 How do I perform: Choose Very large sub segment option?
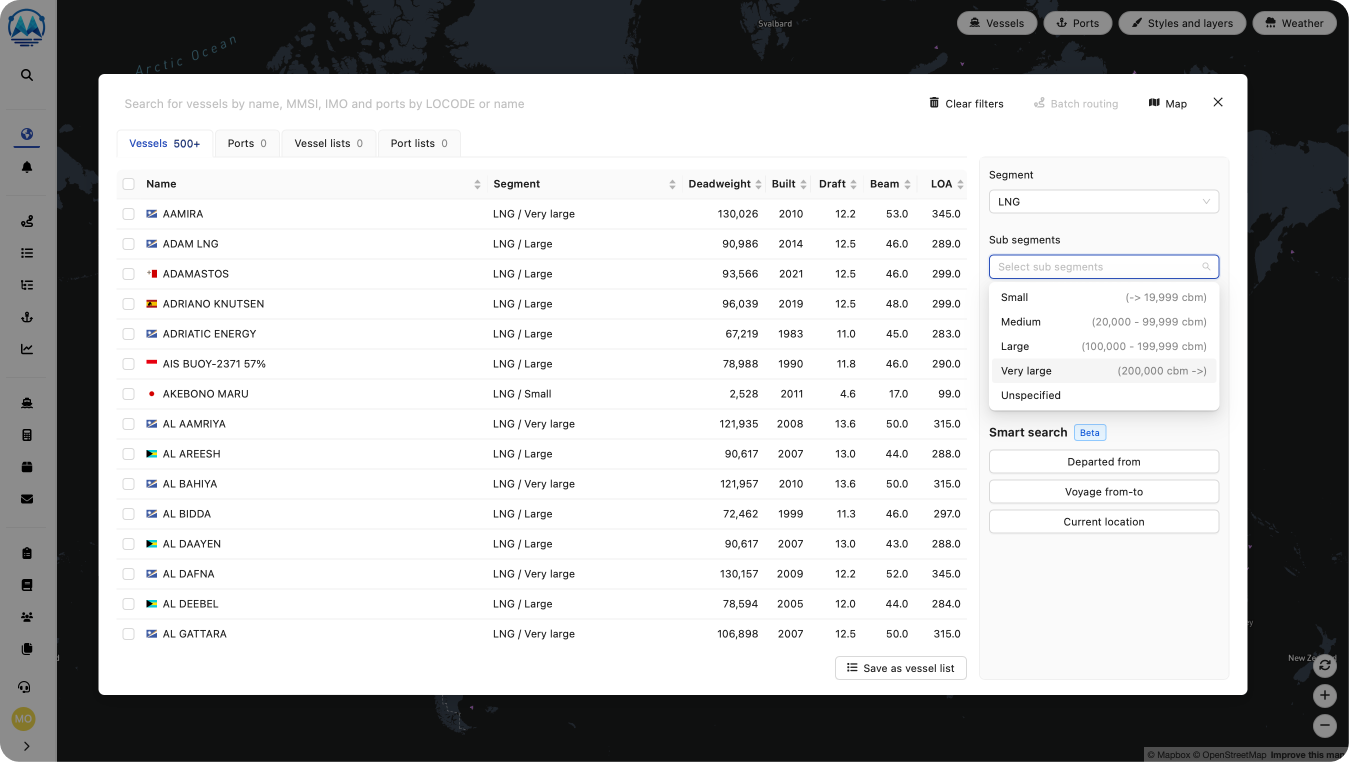(x=1103, y=371)
